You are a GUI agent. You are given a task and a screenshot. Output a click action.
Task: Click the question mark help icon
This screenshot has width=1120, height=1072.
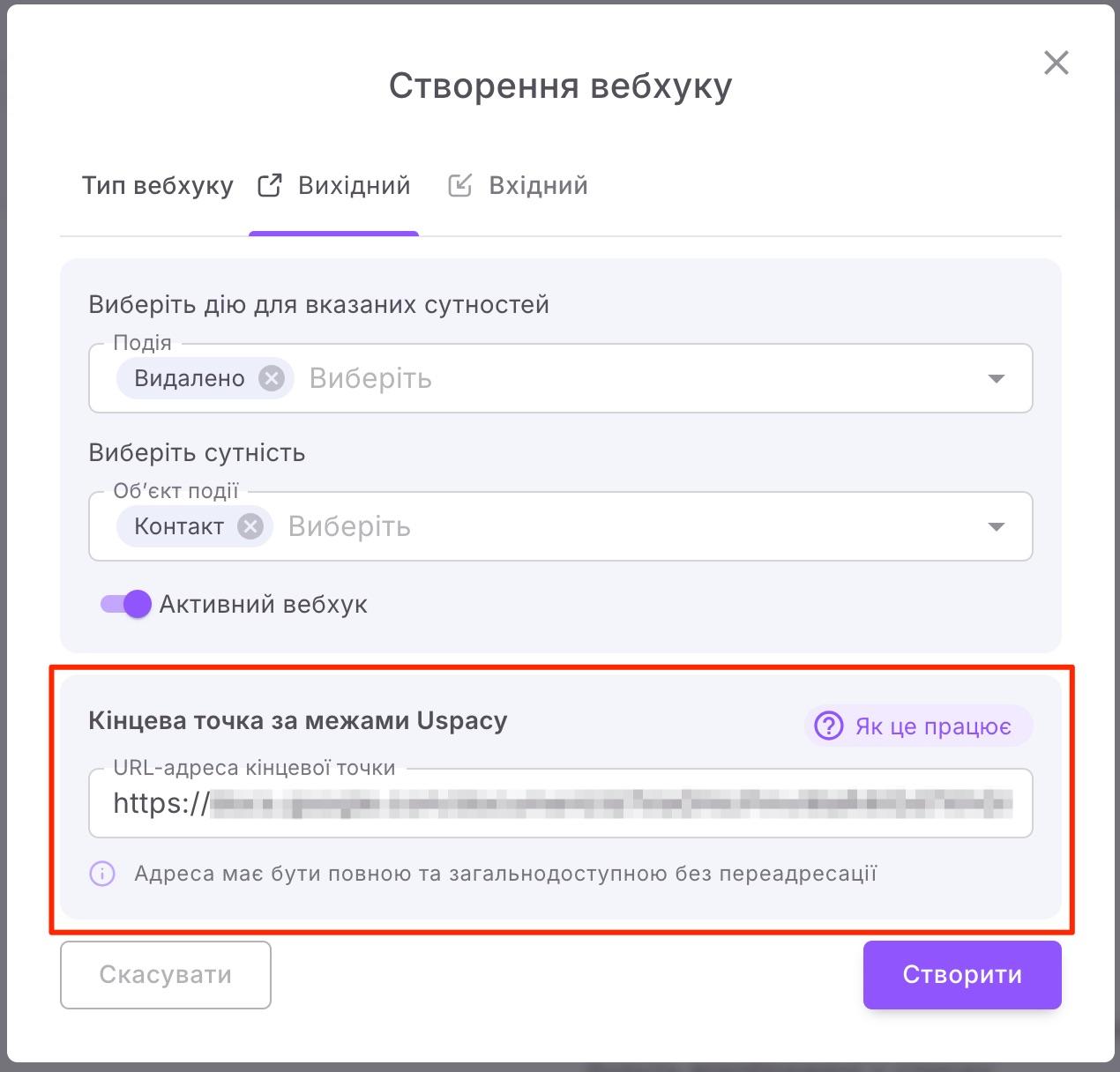828,726
